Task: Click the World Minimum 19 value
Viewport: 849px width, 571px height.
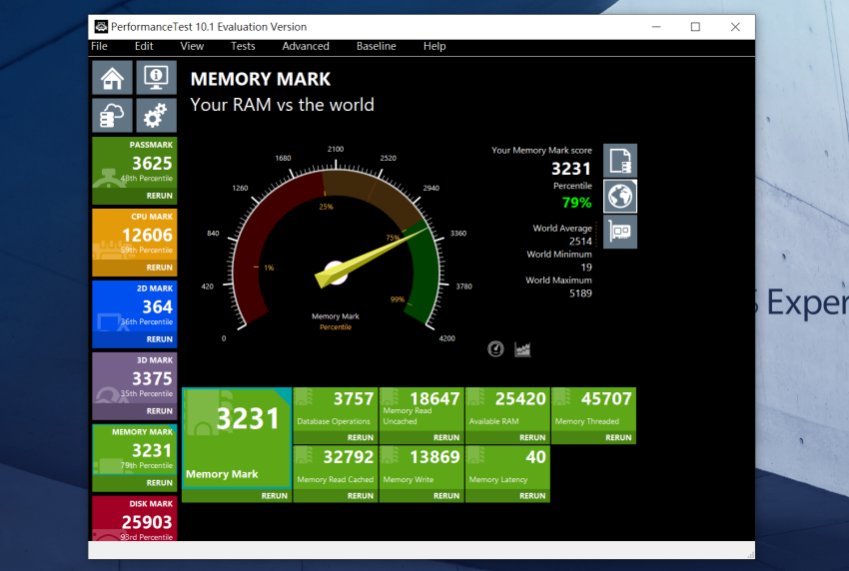Action: [586, 267]
